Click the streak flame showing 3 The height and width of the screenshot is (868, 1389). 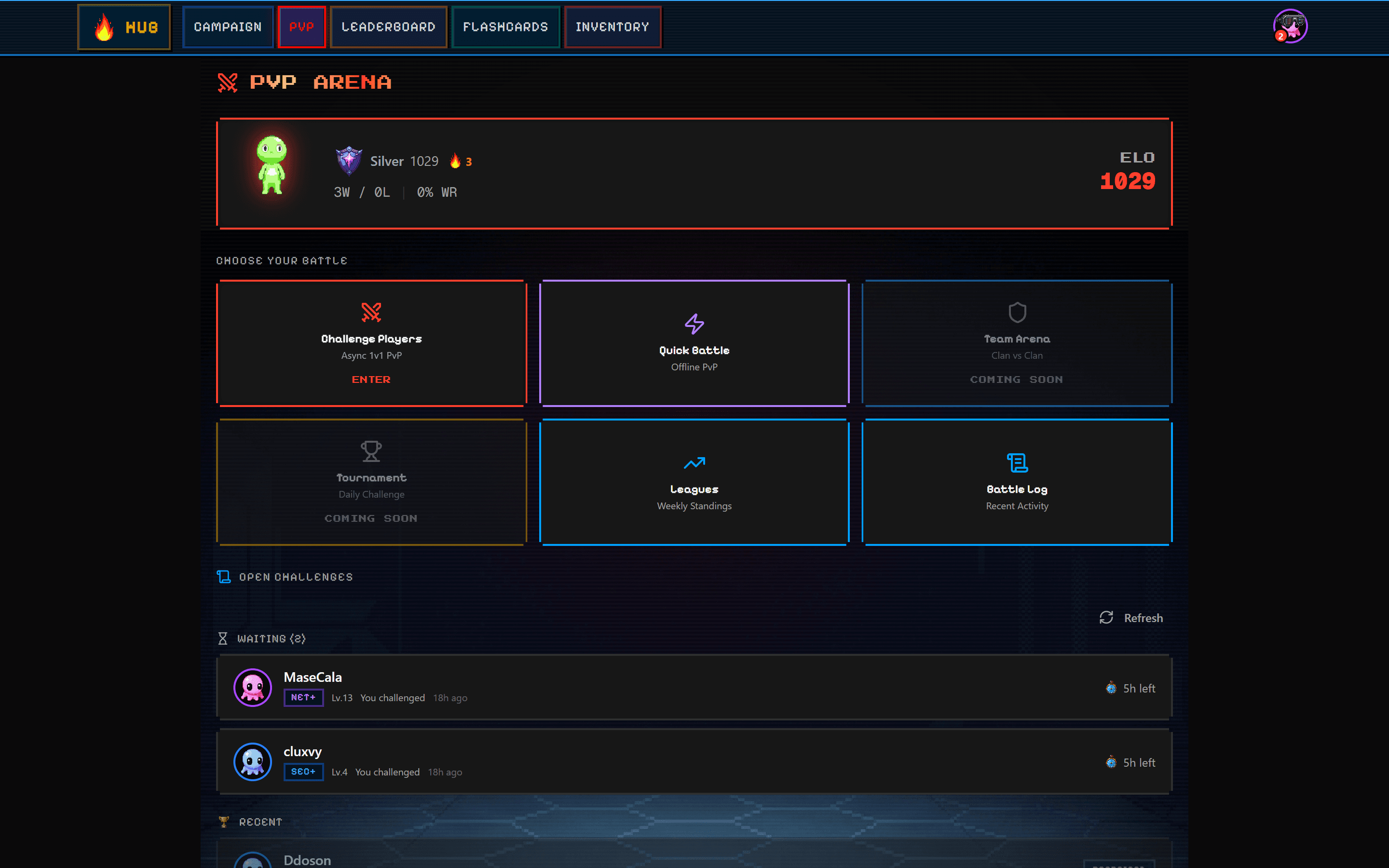pyautogui.click(x=455, y=161)
